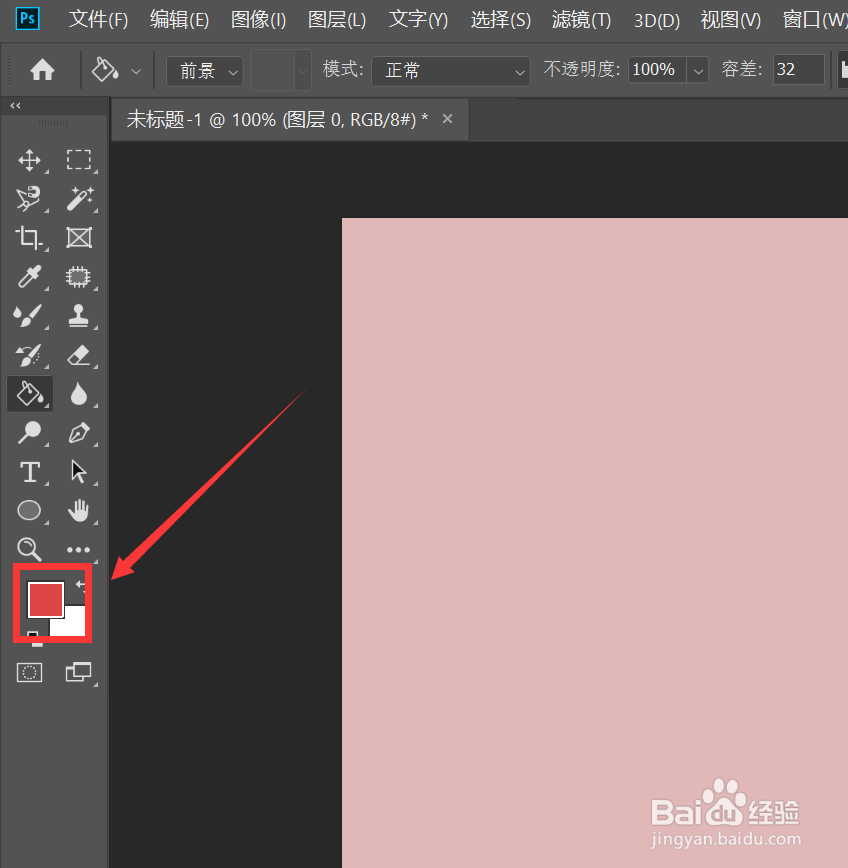Reset default foreground and background colors

(x=34, y=638)
